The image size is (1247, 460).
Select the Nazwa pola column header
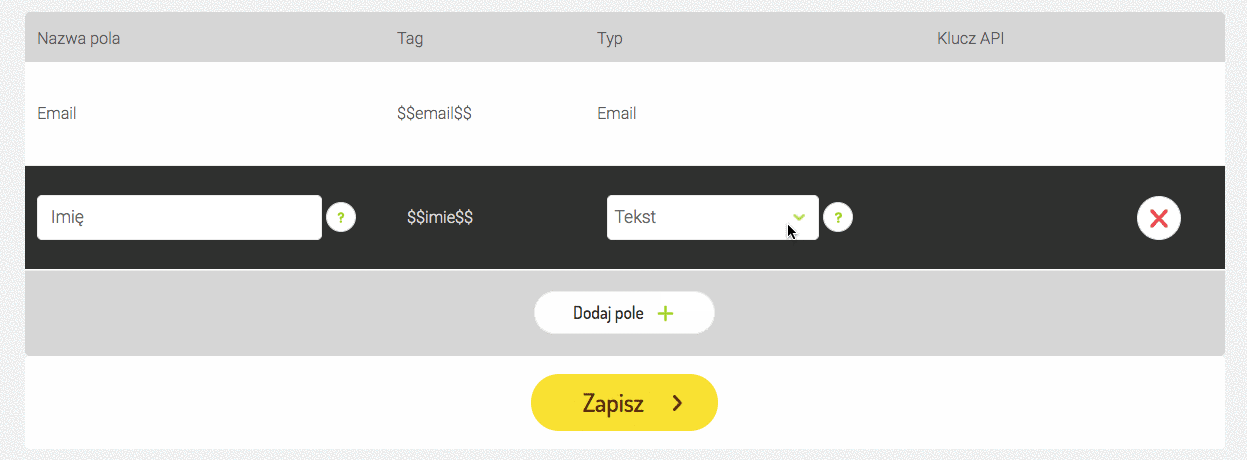coord(86,38)
